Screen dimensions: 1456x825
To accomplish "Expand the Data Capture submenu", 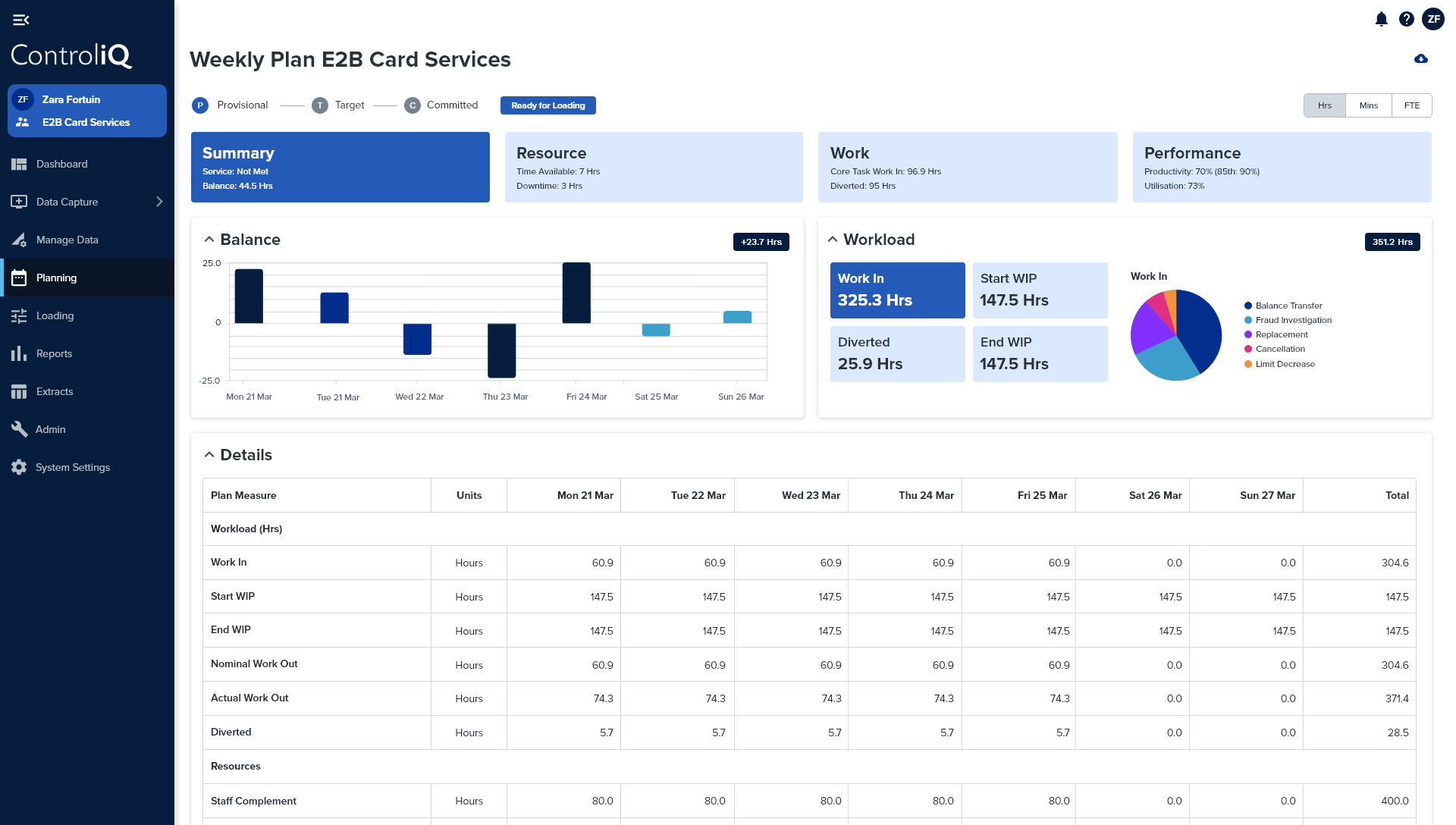I will [x=158, y=202].
